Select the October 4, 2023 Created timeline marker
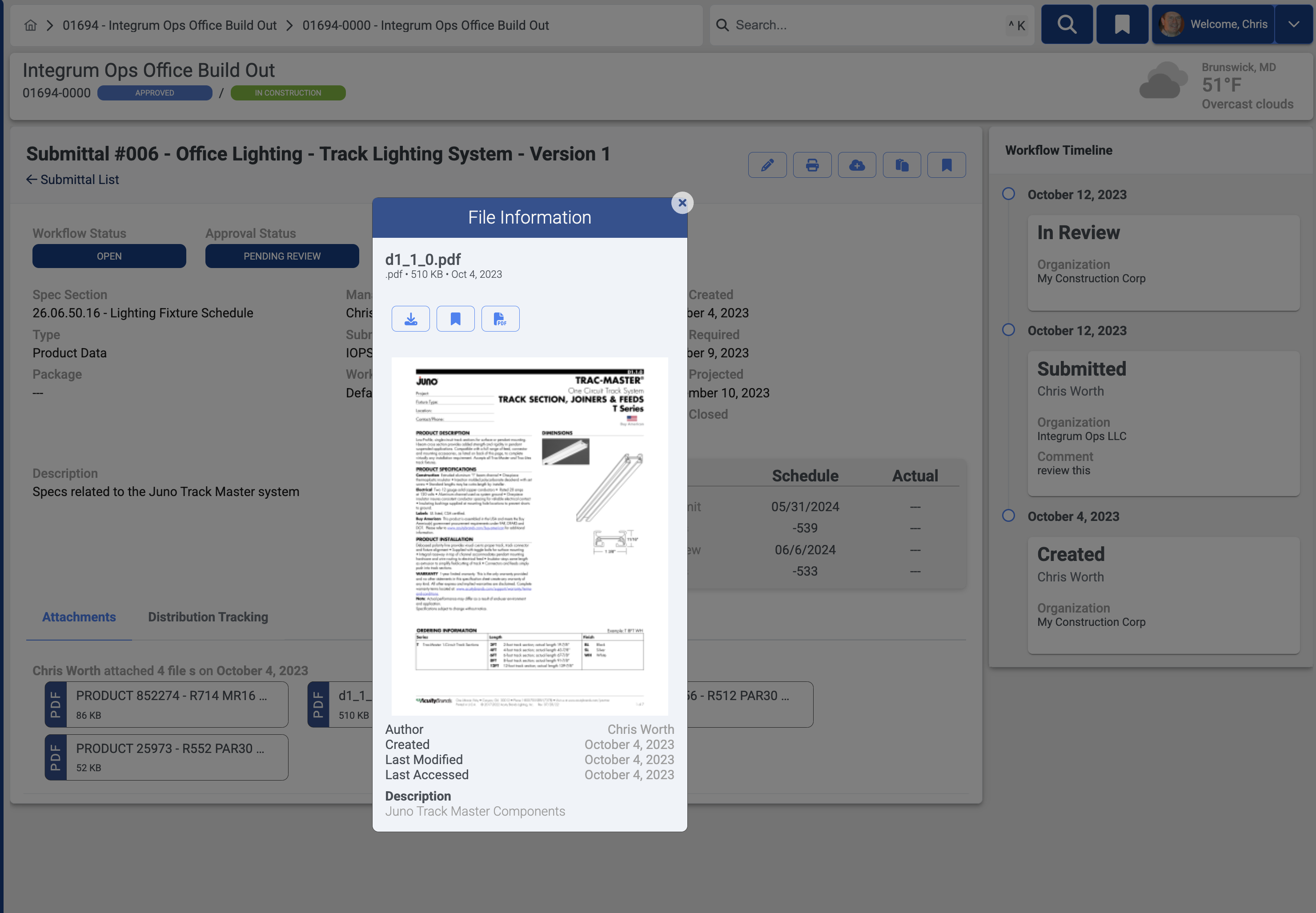 (x=1009, y=516)
